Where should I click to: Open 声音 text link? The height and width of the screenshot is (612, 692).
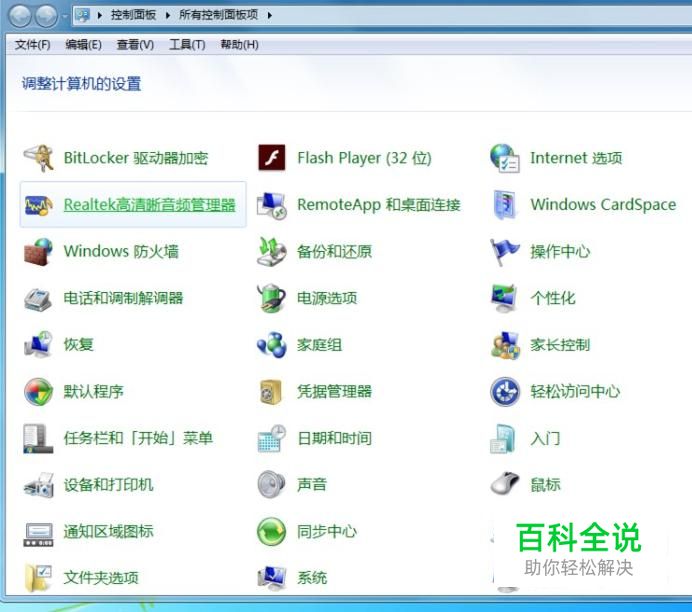pyautogui.click(x=312, y=485)
